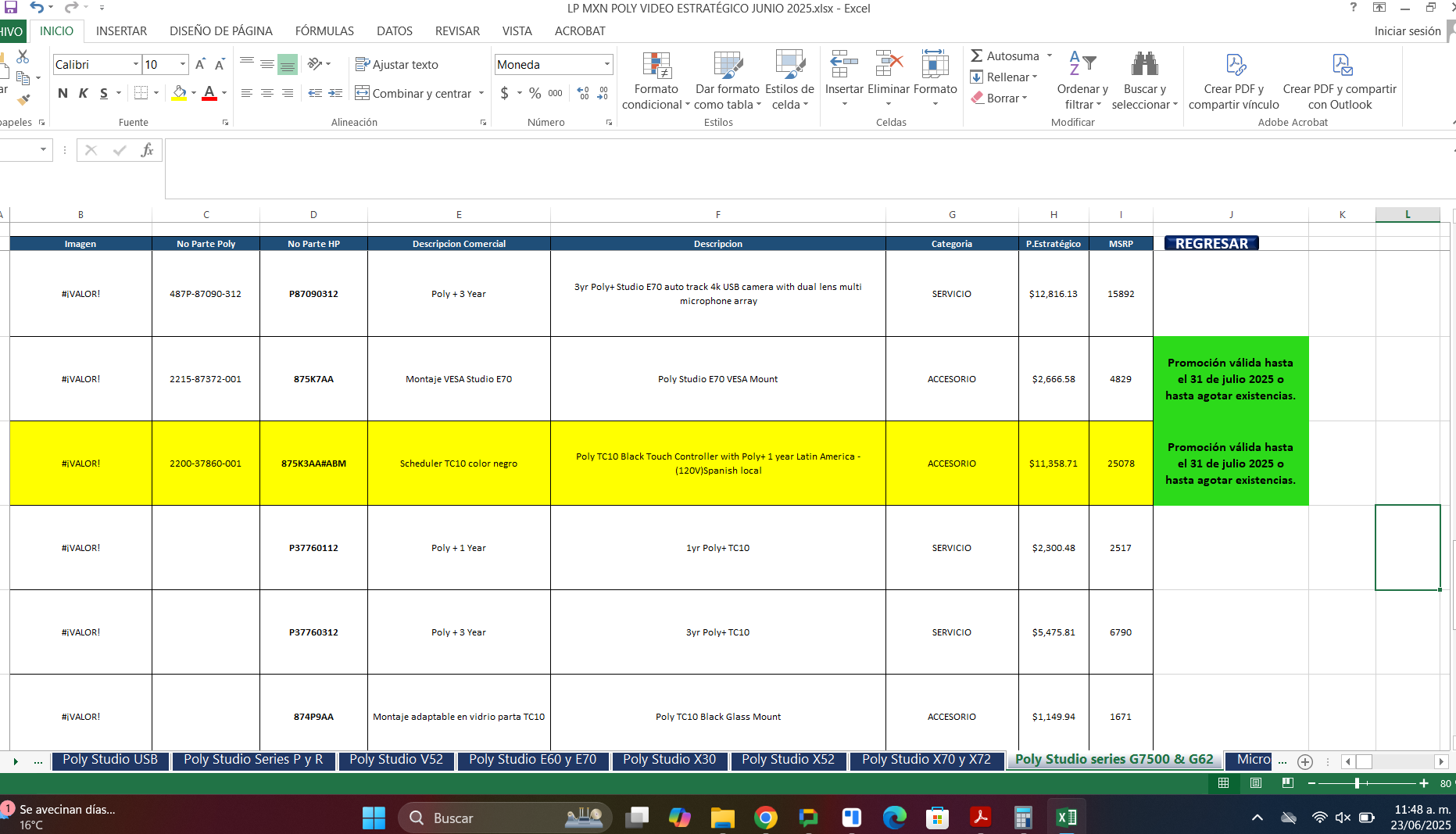Image resolution: width=1456 pixels, height=834 pixels.
Task: Align text right
Action: point(288,93)
